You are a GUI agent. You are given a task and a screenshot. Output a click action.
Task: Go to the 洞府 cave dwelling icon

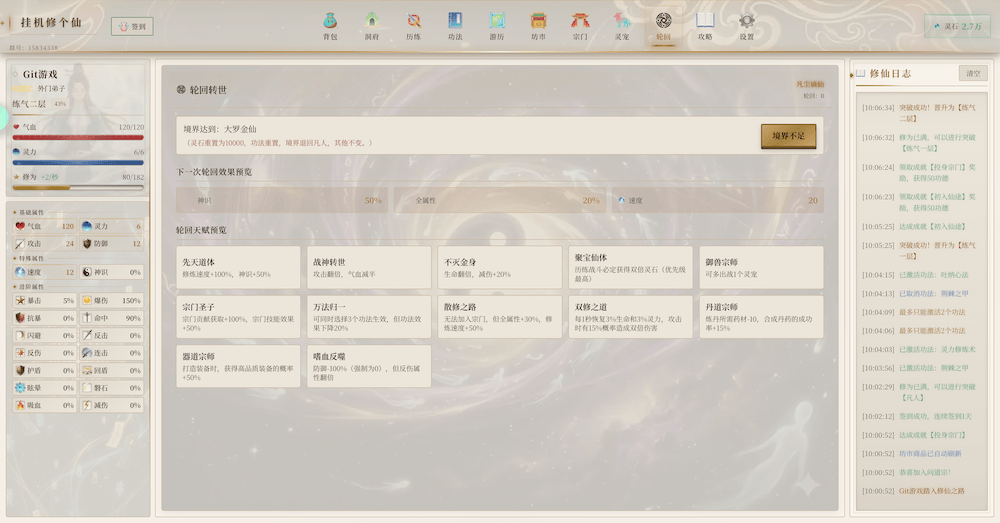(x=371, y=25)
